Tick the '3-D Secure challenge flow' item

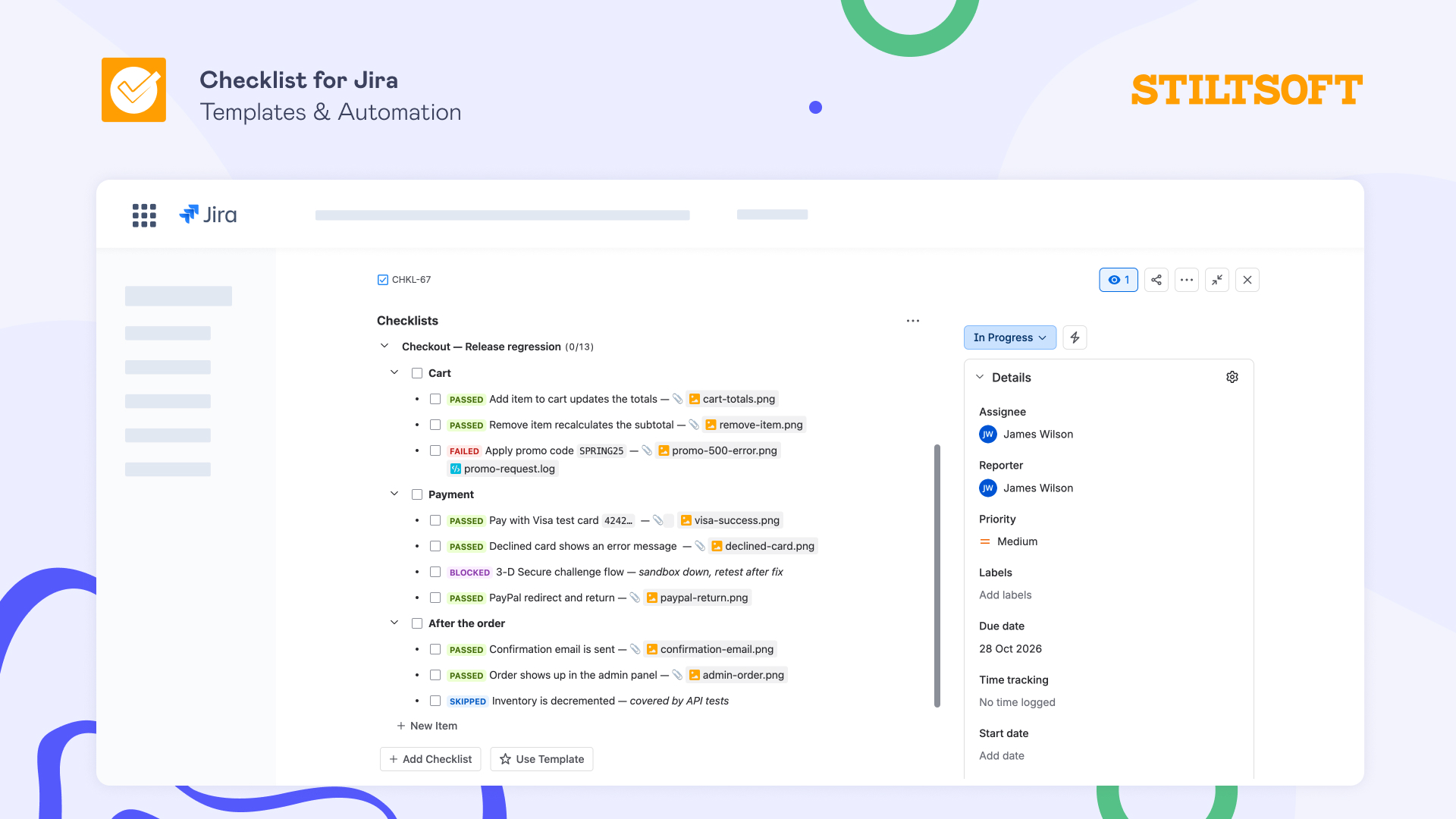click(435, 572)
